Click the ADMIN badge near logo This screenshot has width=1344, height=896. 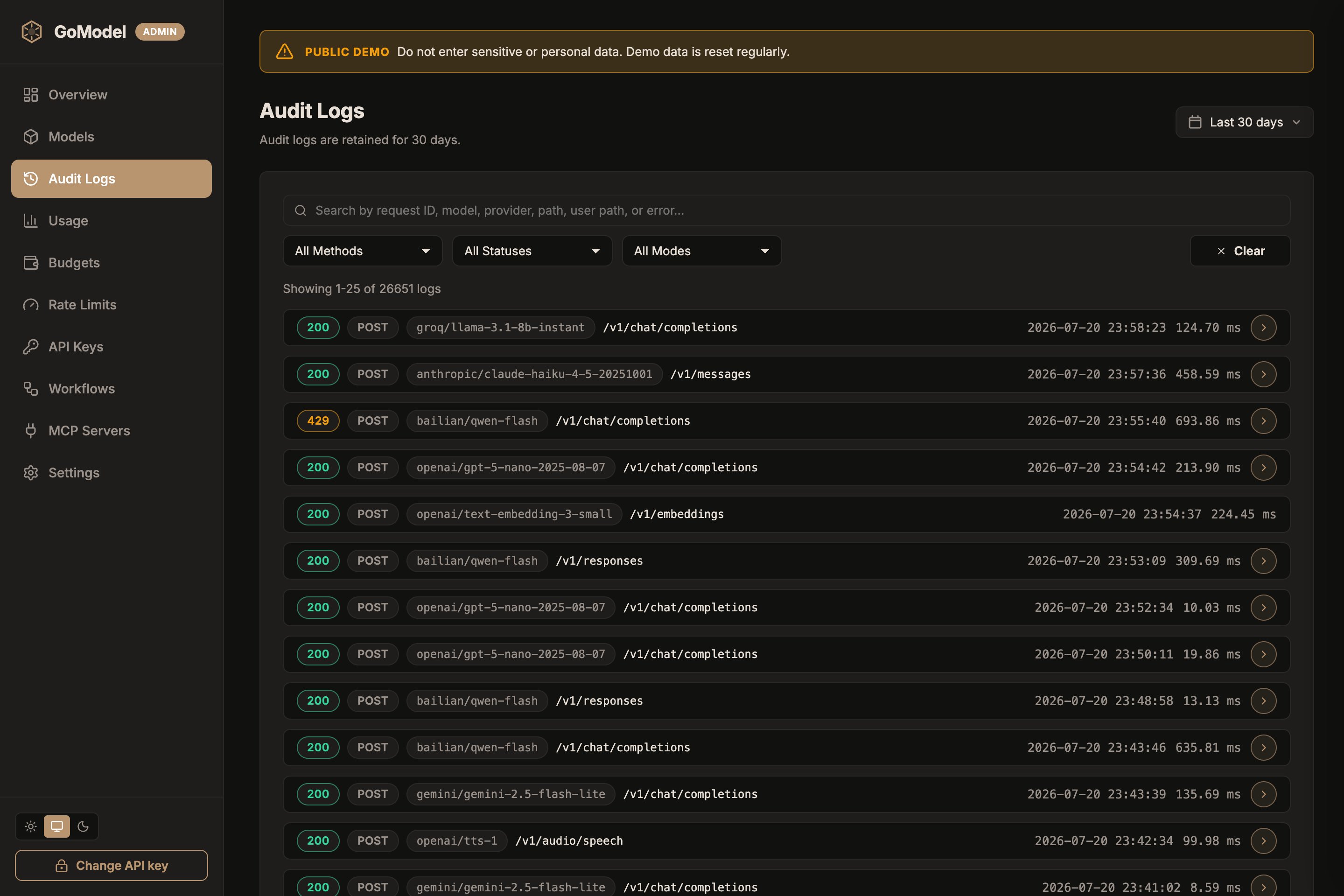click(160, 31)
